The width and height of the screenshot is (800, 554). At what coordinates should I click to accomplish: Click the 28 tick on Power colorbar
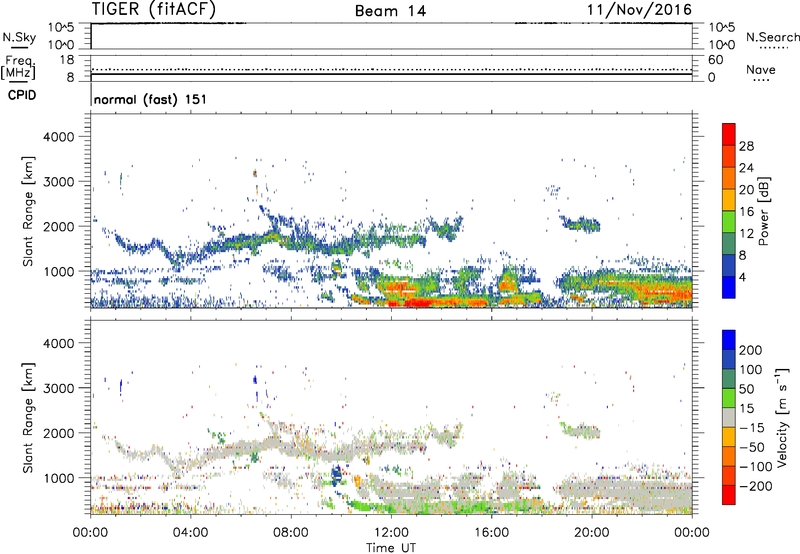point(746,146)
